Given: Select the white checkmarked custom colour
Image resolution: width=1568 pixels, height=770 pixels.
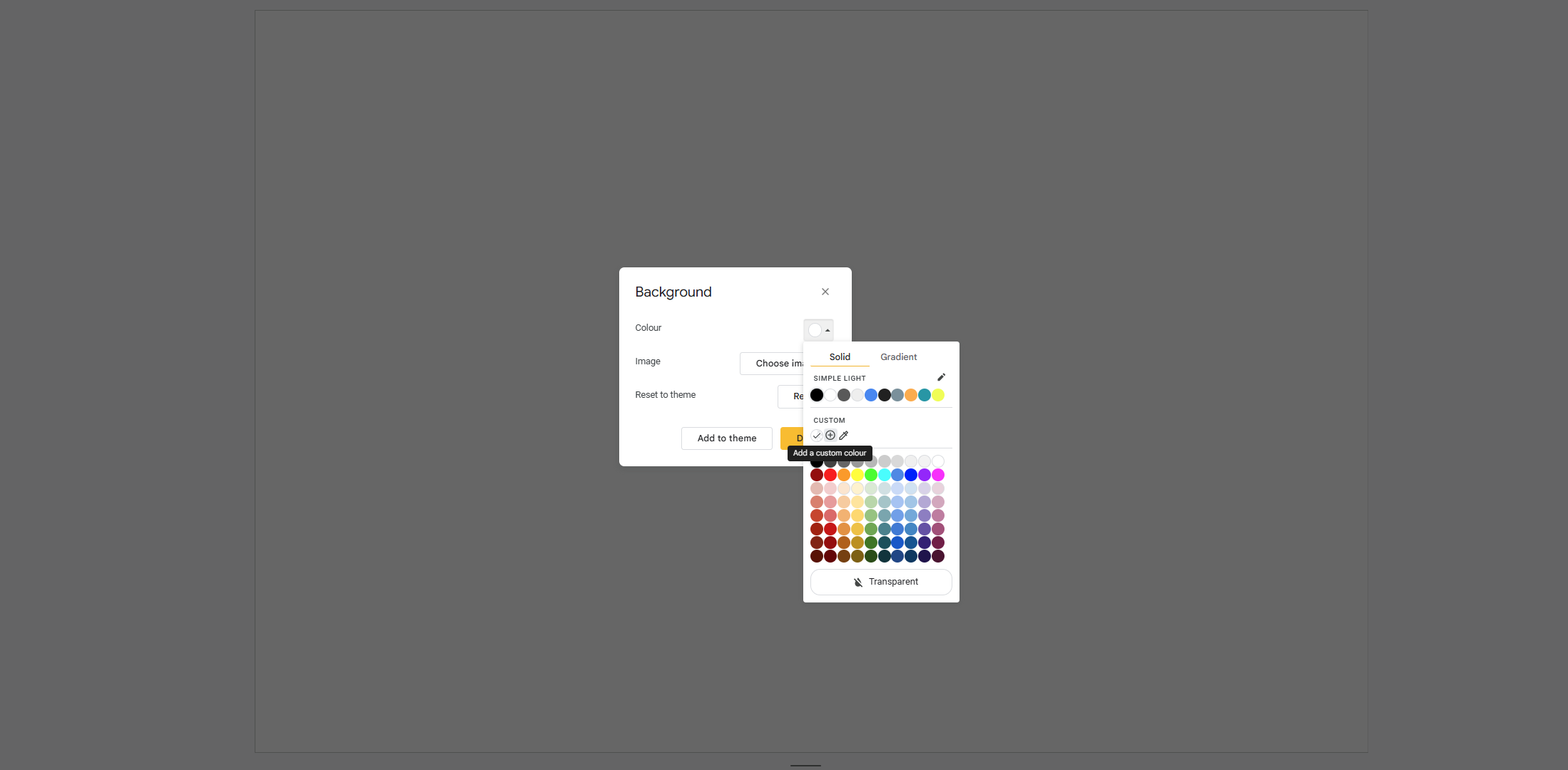Looking at the screenshot, I should 817,436.
